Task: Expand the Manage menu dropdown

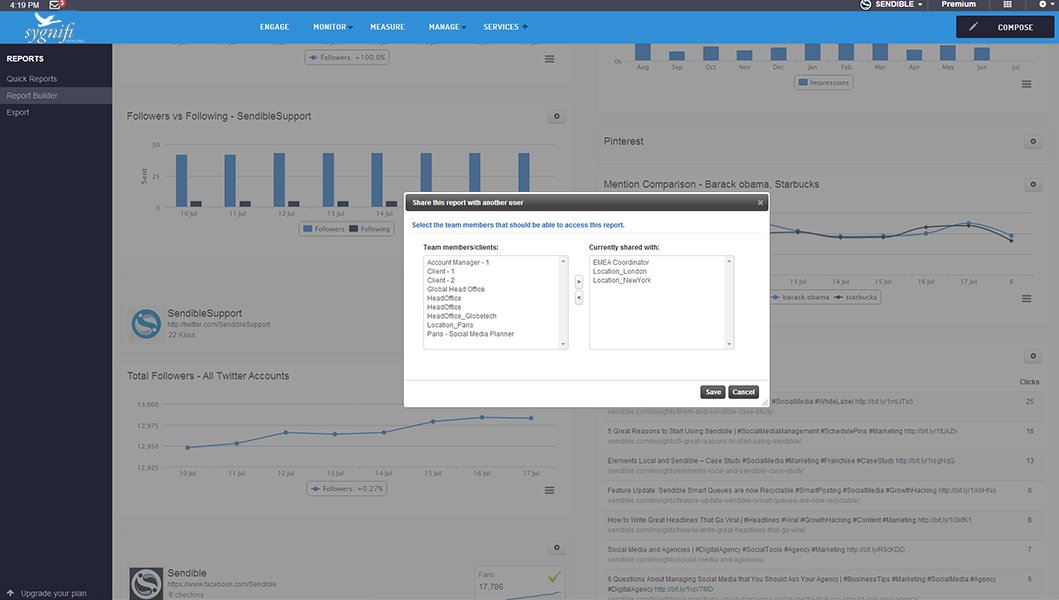Action: pos(445,27)
